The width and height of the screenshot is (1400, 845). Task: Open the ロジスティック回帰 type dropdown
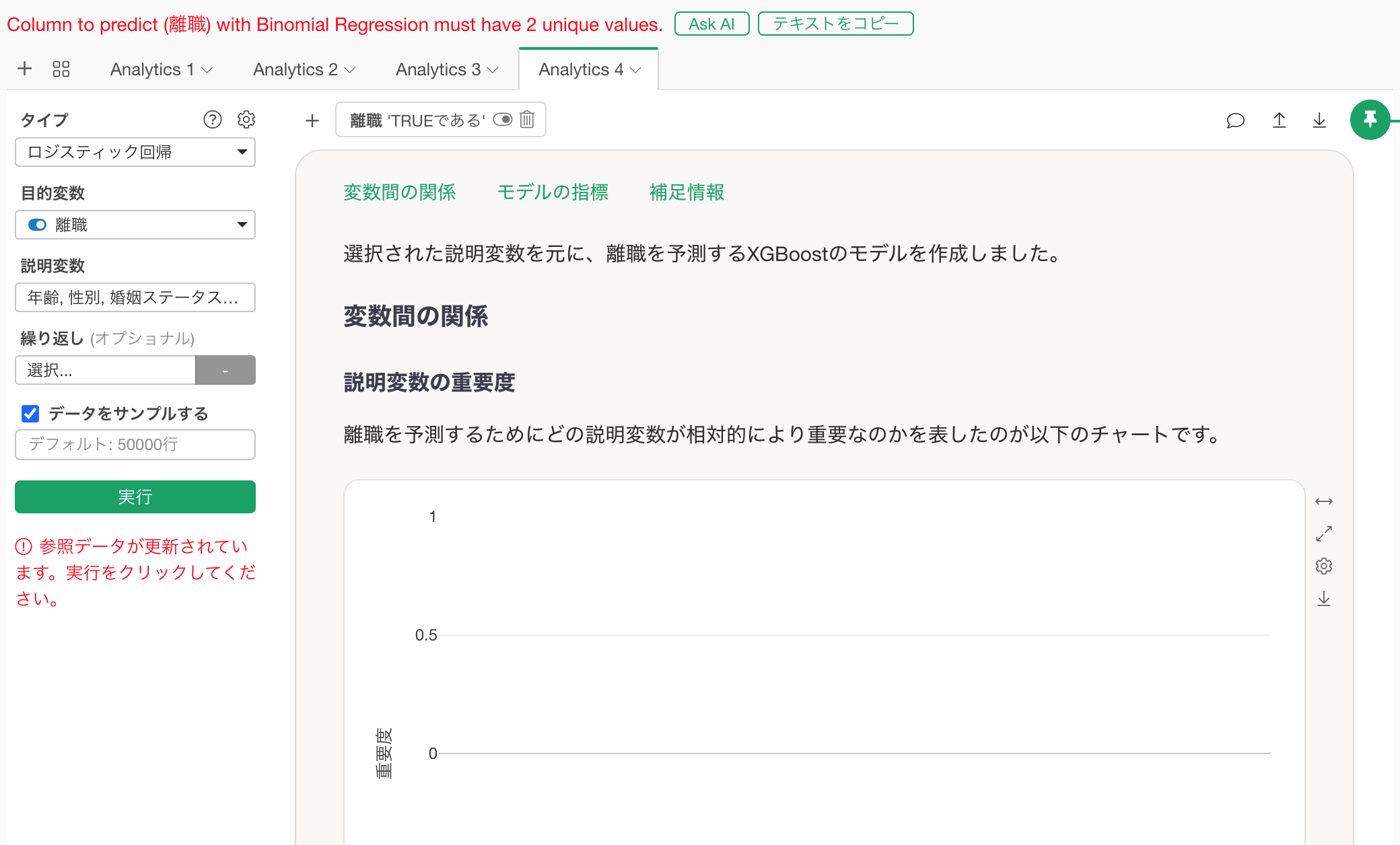[x=135, y=152]
